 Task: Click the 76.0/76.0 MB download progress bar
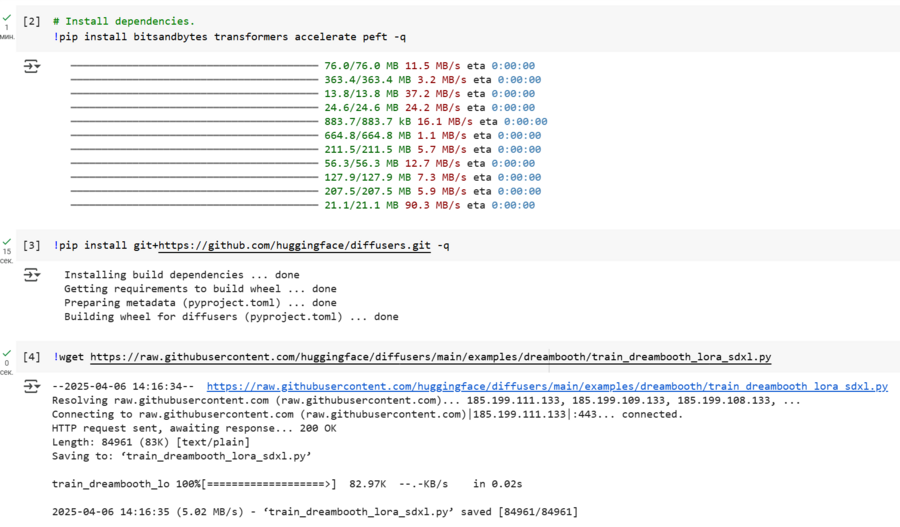point(194,66)
